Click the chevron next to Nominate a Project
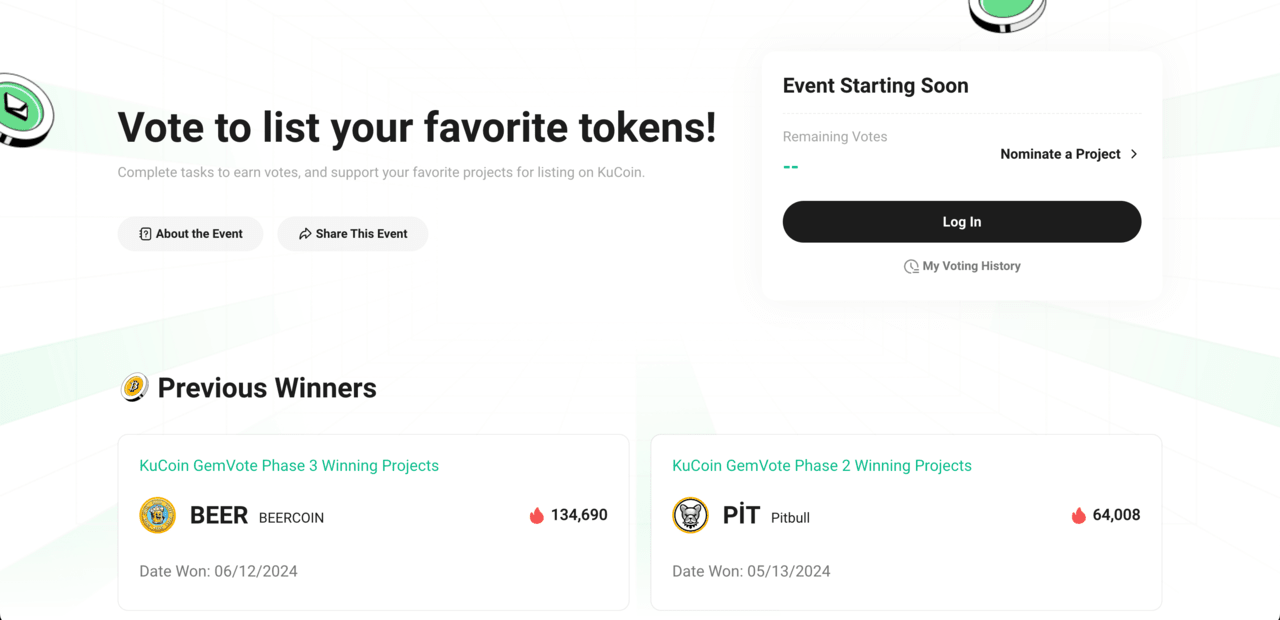 tap(1134, 154)
